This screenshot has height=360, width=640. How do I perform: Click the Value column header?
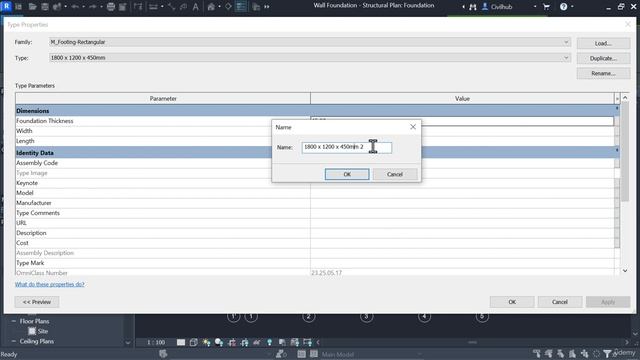click(x=462, y=98)
